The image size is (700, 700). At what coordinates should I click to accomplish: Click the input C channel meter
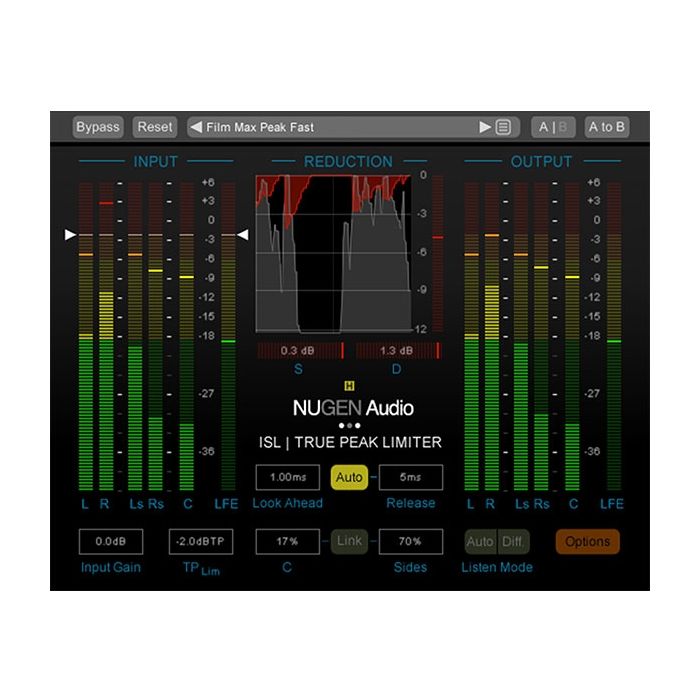[x=187, y=337]
